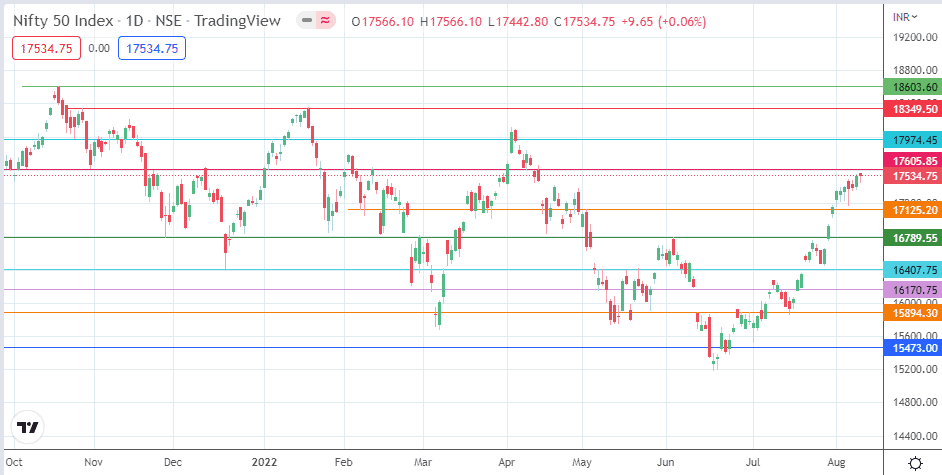Viewport: 942px width, 475px height.
Task: Select the orange 15894.30 price label
Action: pyautogui.click(x=913, y=313)
